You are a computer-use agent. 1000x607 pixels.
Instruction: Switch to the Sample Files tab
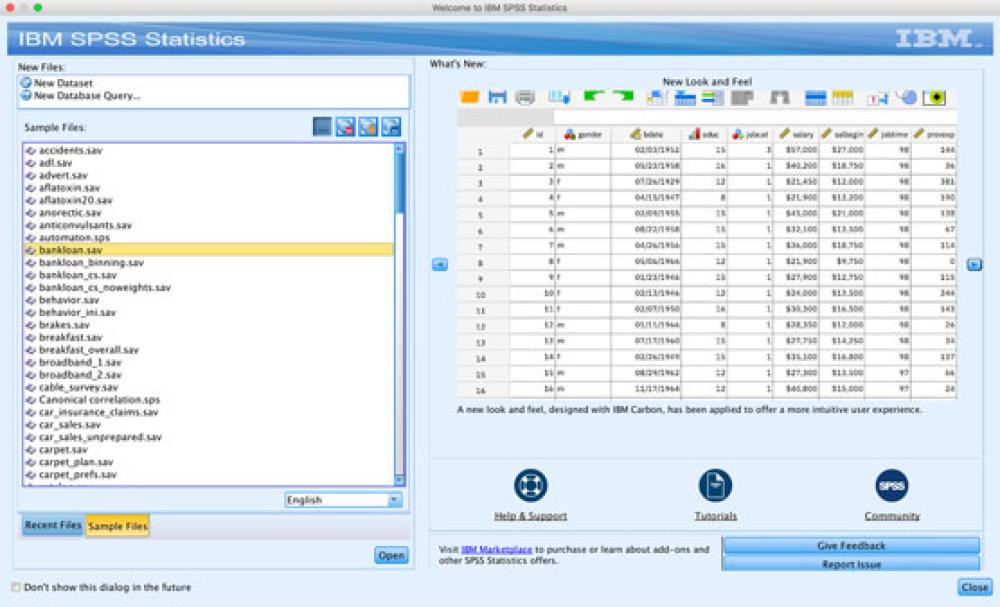117,526
